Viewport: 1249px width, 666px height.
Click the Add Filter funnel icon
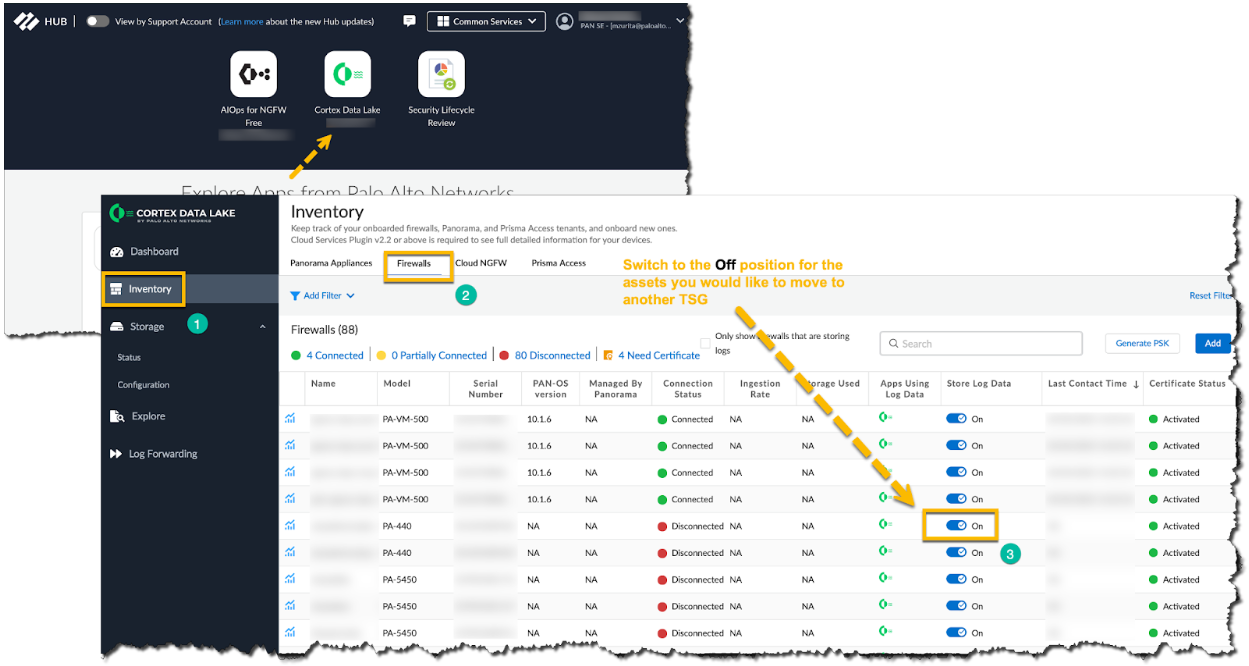[x=295, y=296]
